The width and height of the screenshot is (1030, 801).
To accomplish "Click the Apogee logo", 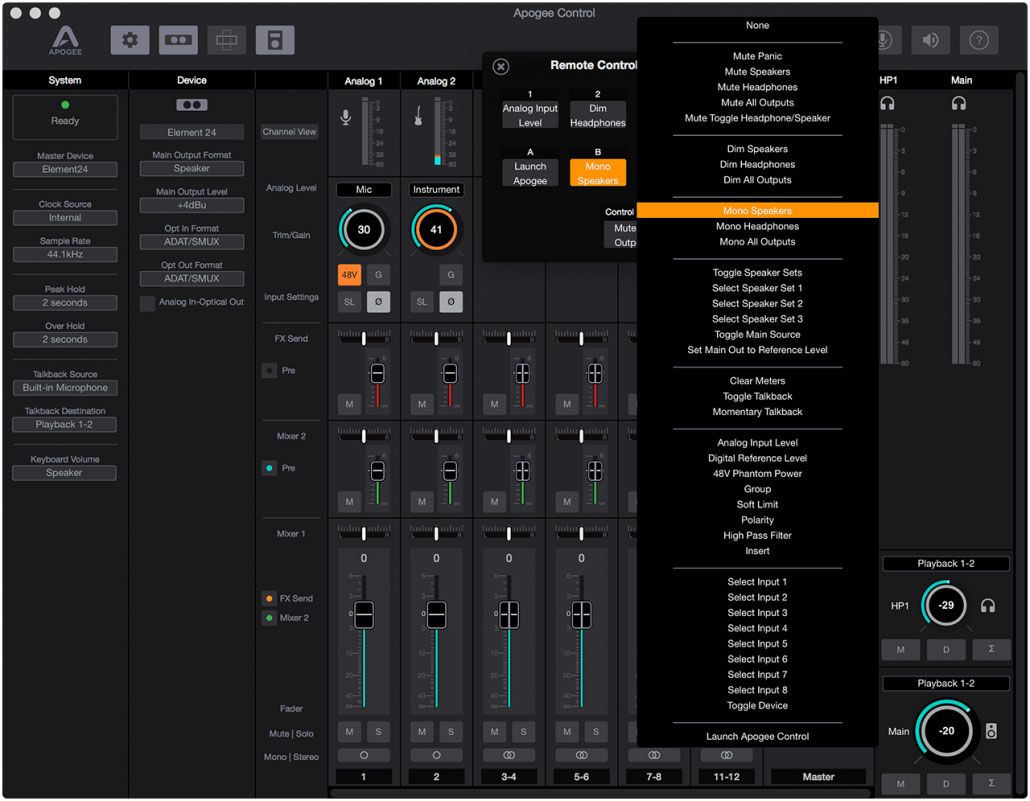I will click(66, 40).
